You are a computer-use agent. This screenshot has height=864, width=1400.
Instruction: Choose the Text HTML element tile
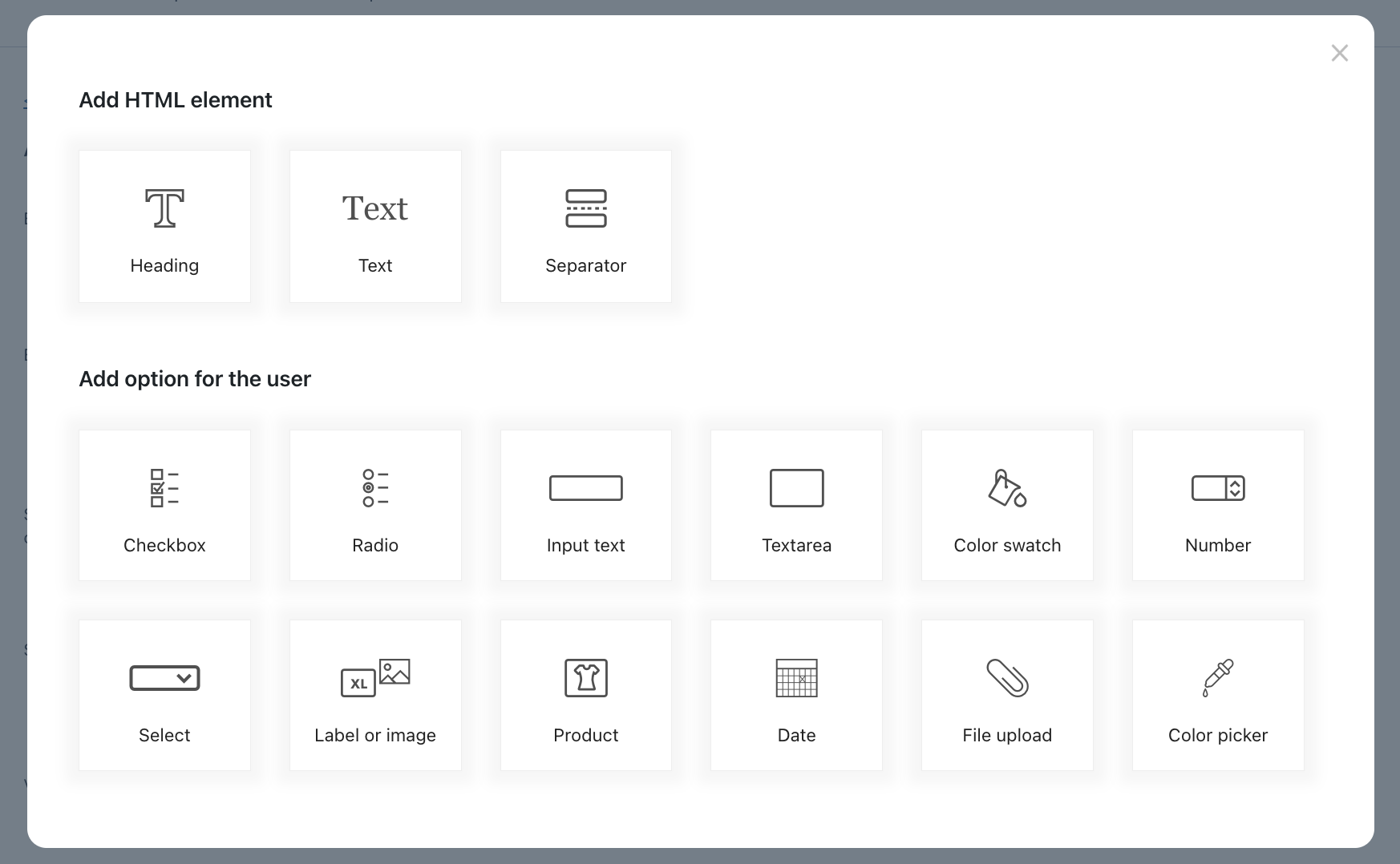pos(375,226)
